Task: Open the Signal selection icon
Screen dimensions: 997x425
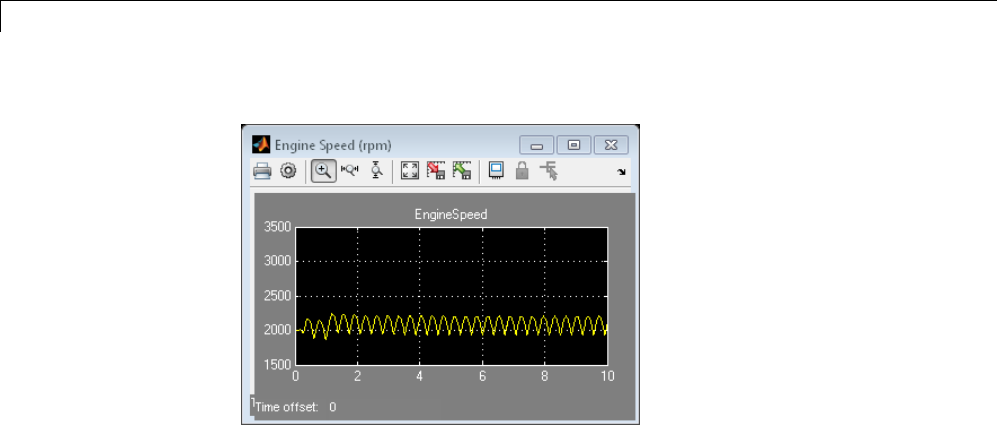Action: (x=548, y=171)
